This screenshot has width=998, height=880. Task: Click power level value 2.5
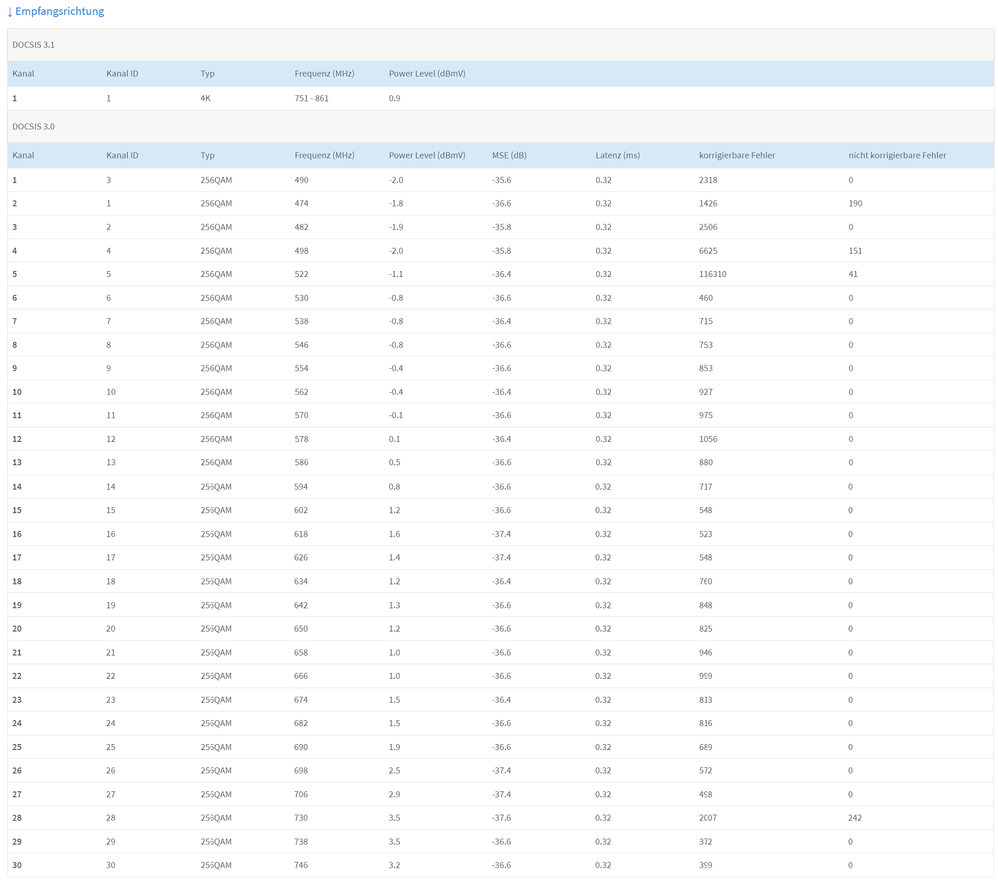coord(395,771)
